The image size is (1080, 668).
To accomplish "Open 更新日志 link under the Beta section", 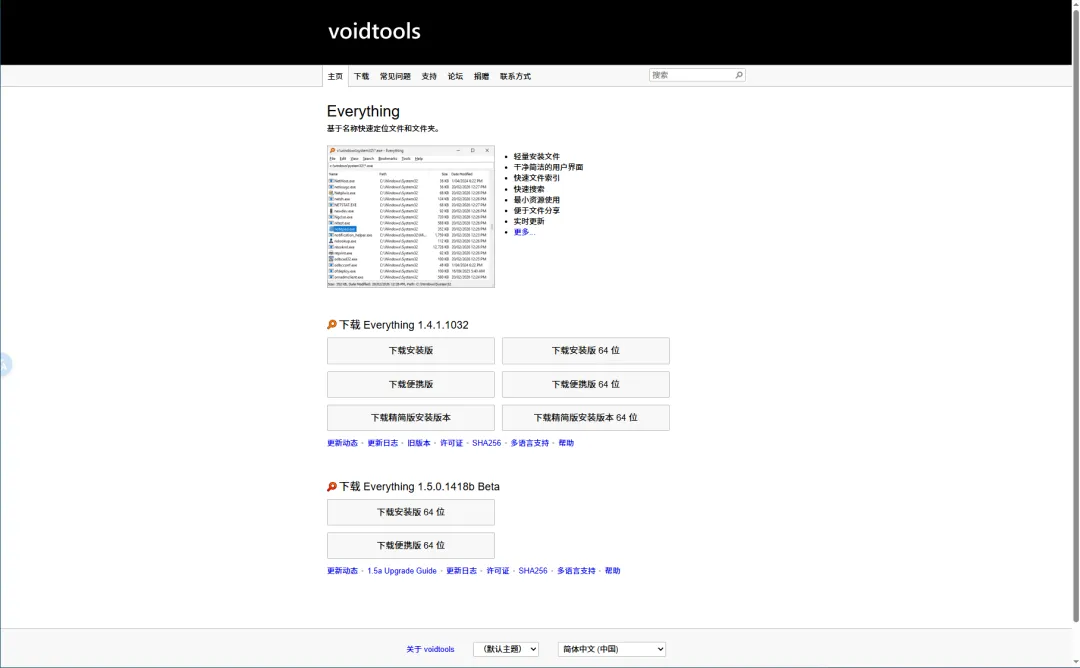I will tap(461, 571).
